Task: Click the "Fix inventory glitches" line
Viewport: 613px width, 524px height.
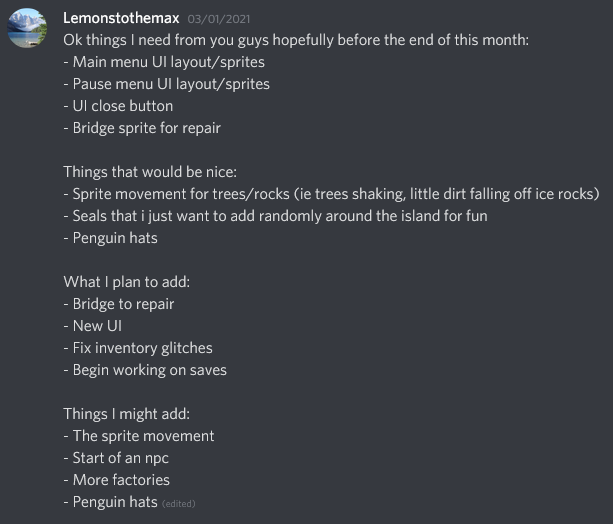Action: (138, 348)
